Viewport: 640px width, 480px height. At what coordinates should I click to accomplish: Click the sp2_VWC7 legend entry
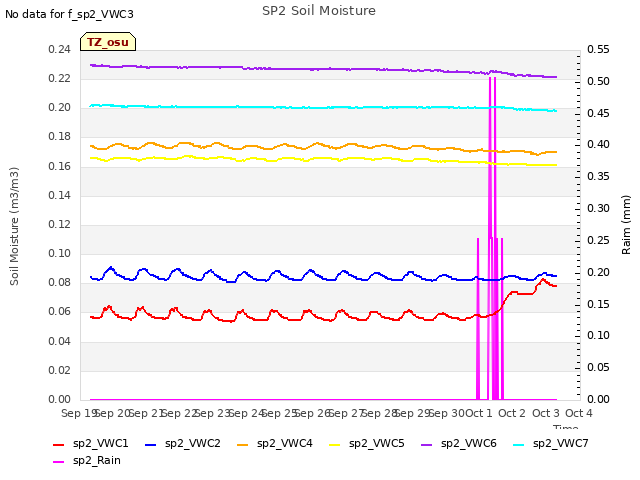click(551, 444)
